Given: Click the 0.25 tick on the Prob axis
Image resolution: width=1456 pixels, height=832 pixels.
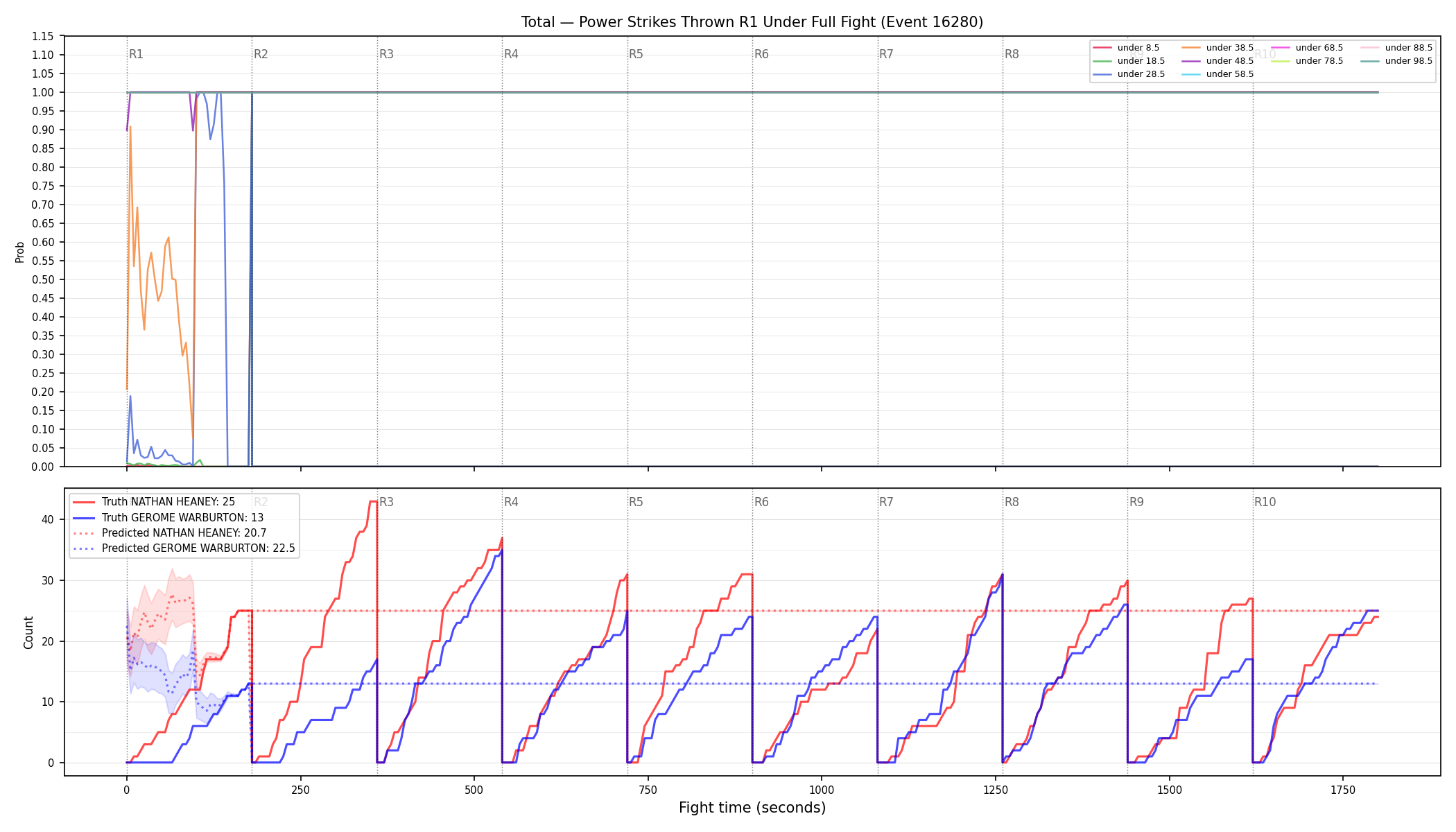Looking at the screenshot, I should click(42, 373).
